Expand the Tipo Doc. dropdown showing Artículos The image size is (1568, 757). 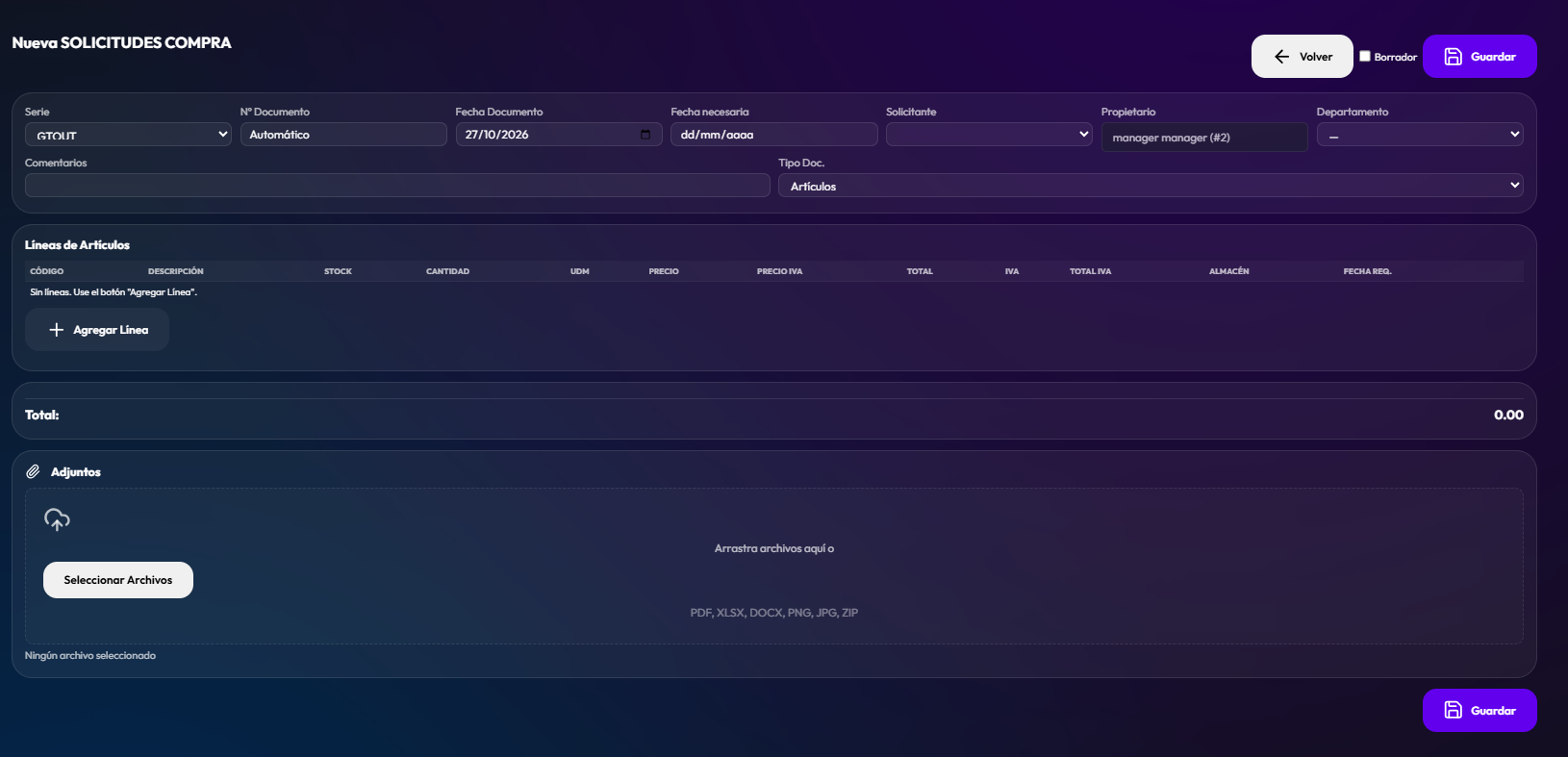click(1151, 186)
